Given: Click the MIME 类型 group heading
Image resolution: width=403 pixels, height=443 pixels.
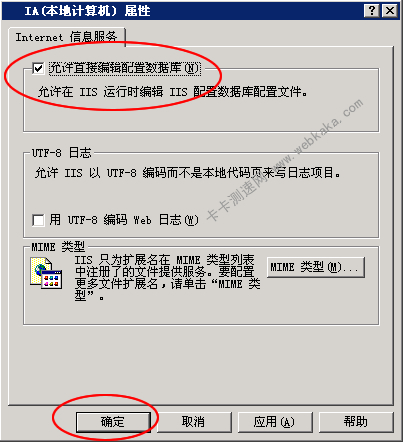Looking at the screenshot, I should click(58, 247).
